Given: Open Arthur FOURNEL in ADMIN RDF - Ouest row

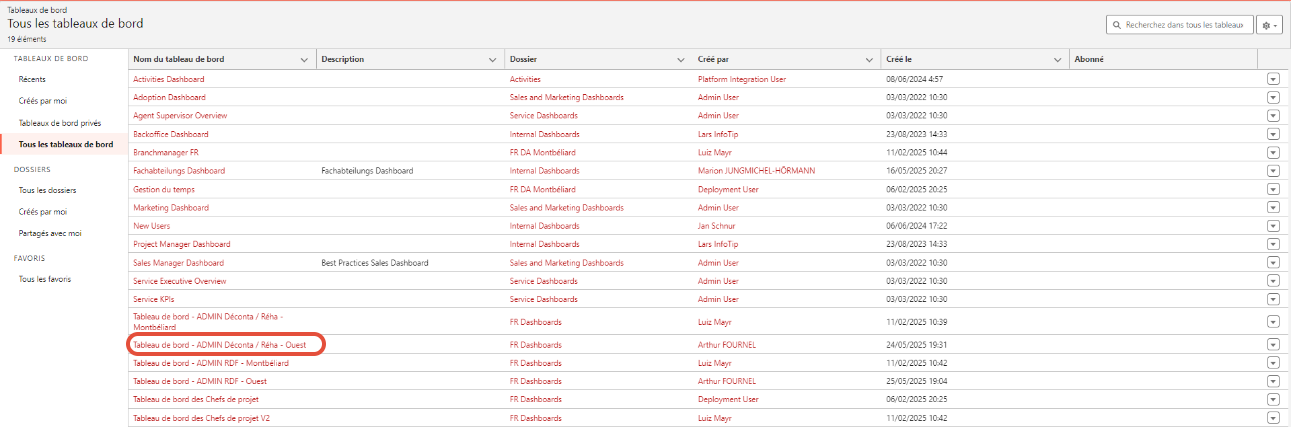Looking at the screenshot, I should (727, 381).
